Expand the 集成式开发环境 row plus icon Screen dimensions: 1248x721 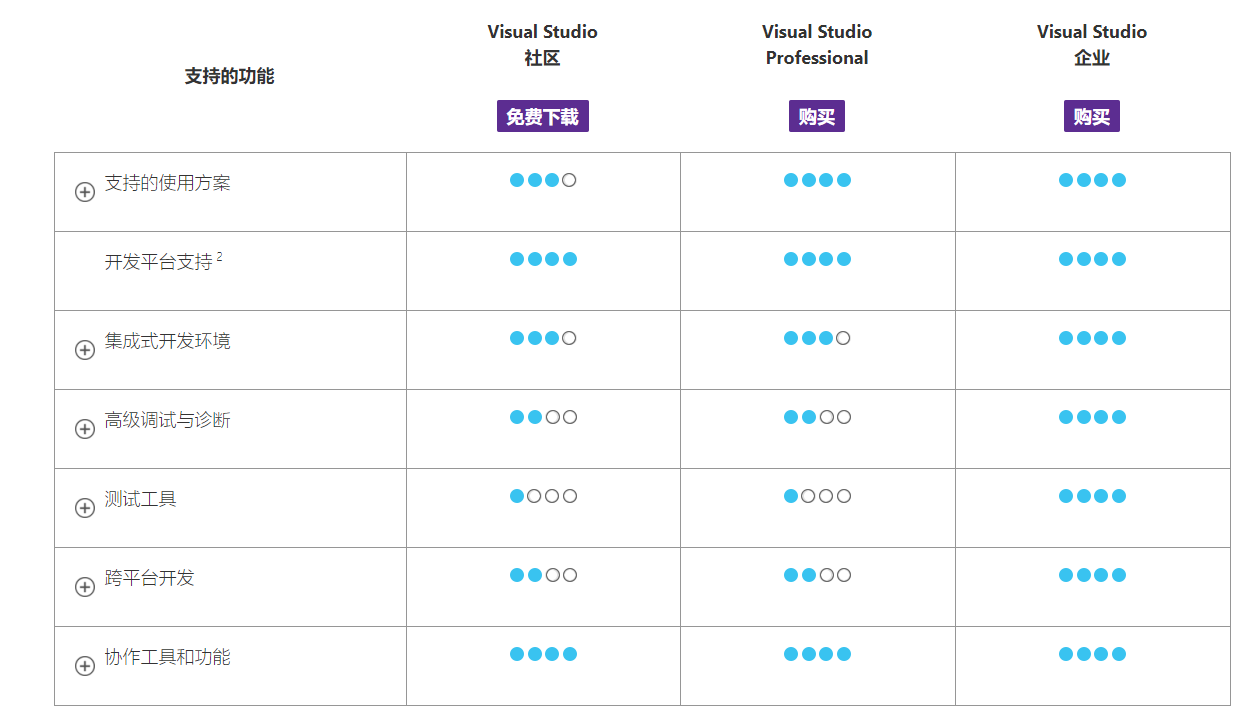click(x=85, y=350)
